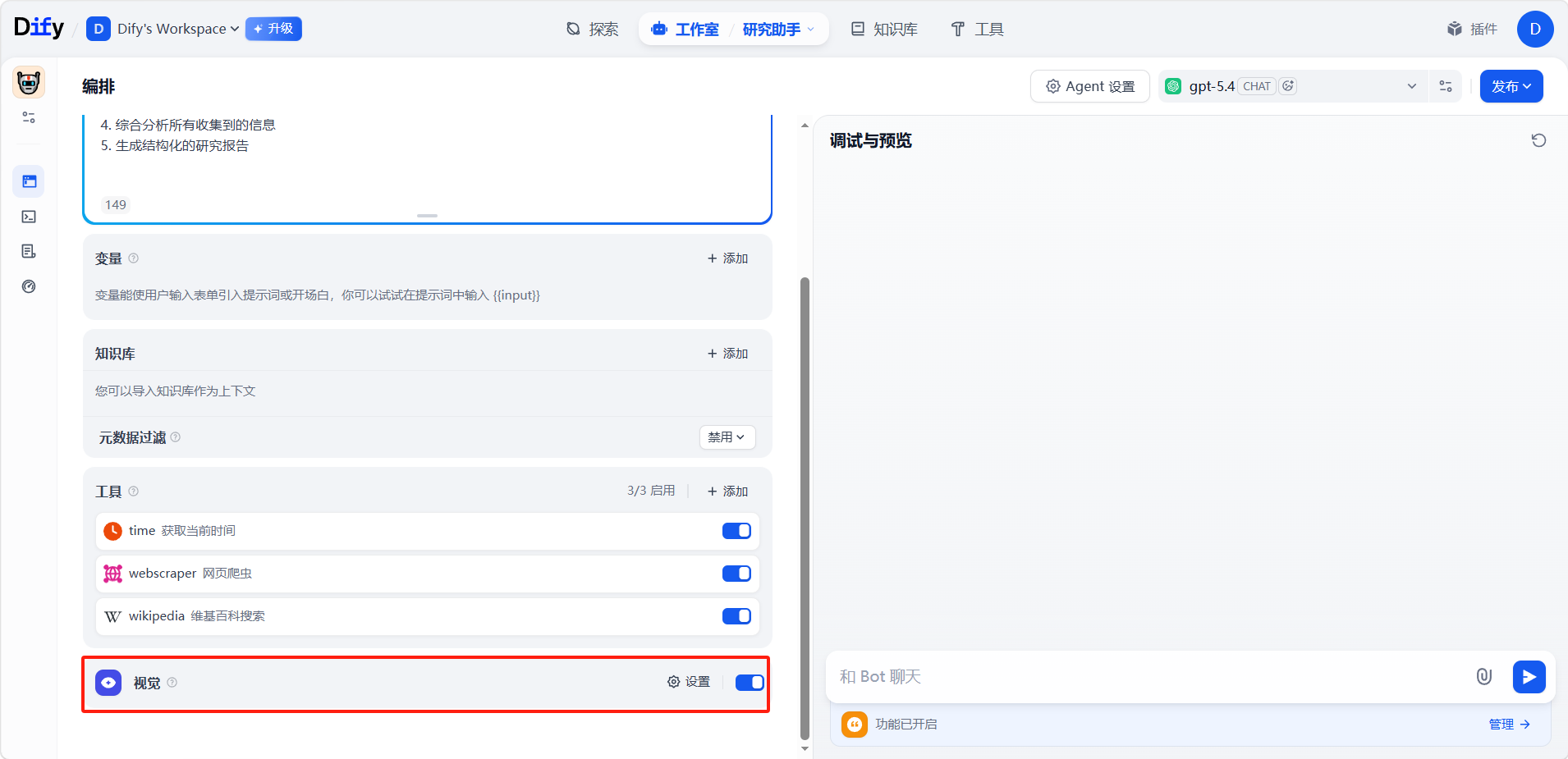Open the 禁用 metadata filter dropdown
1568x759 pixels.
coord(727,437)
